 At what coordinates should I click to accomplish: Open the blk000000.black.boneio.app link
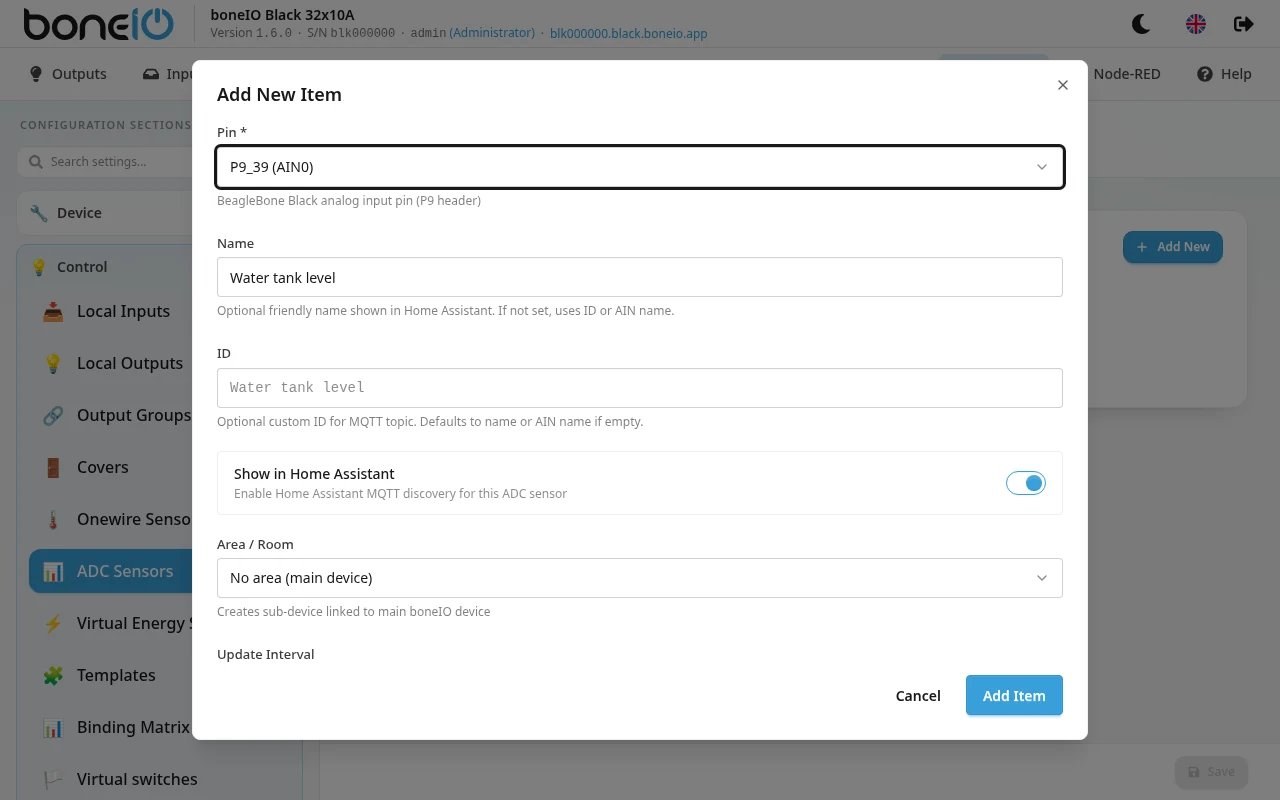pos(629,33)
